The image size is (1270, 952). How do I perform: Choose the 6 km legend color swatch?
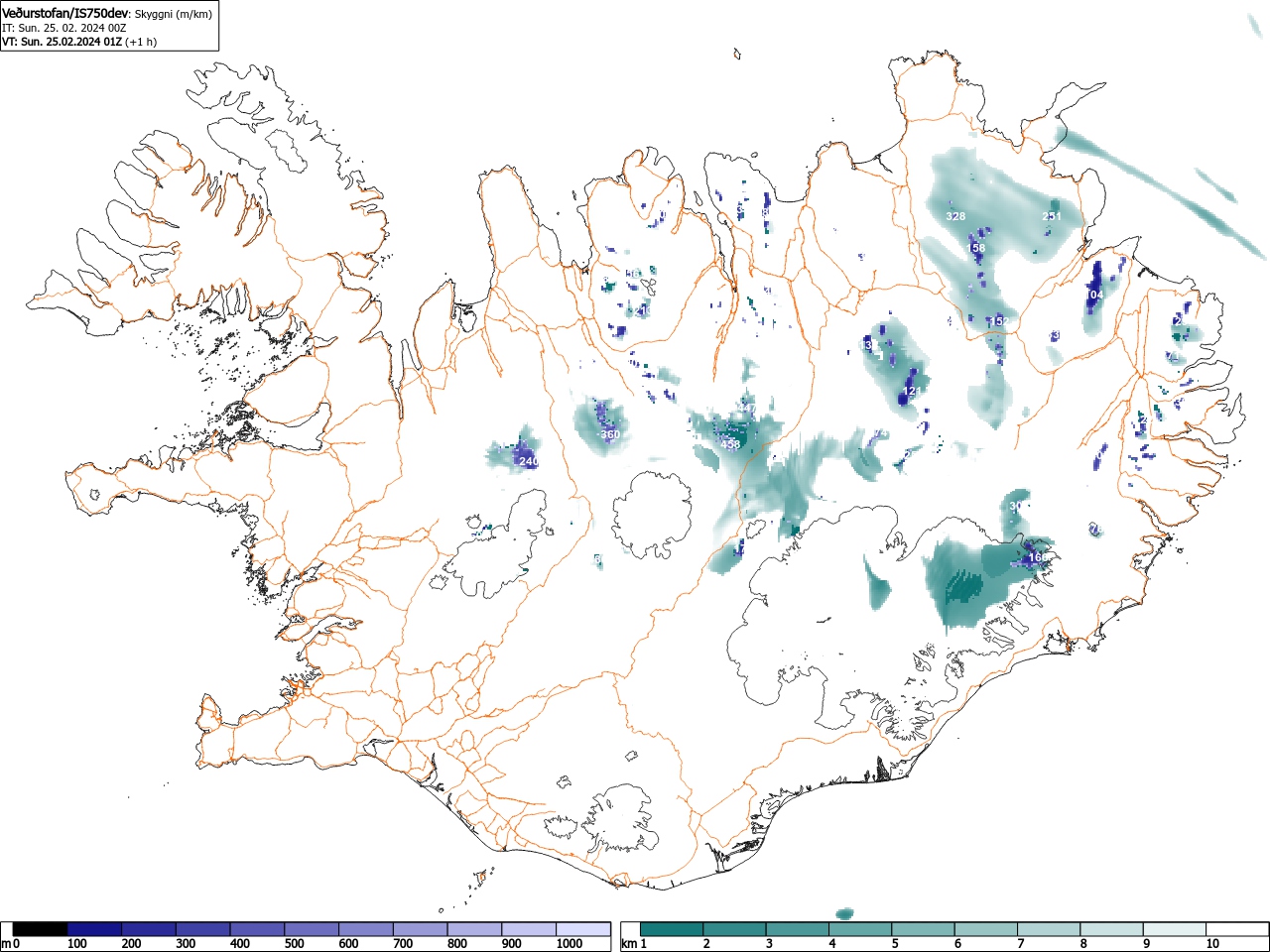(x=985, y=929)
